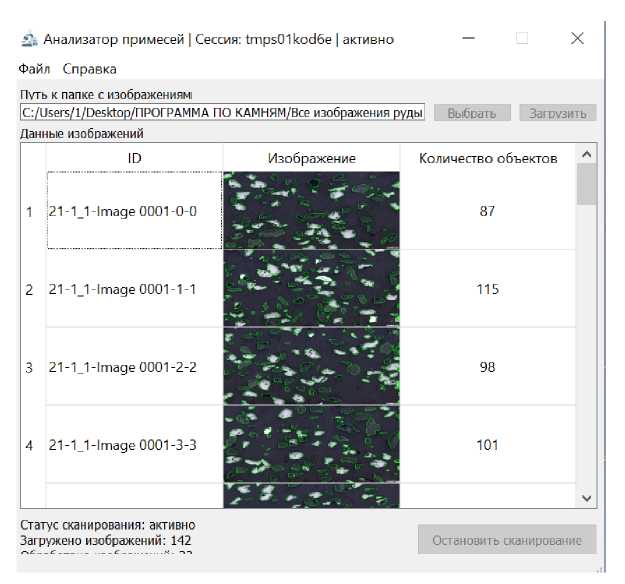Viewport: 625px width, 584px height.
Task: Click thumbnail image in row 4
Action: [311, 445]
